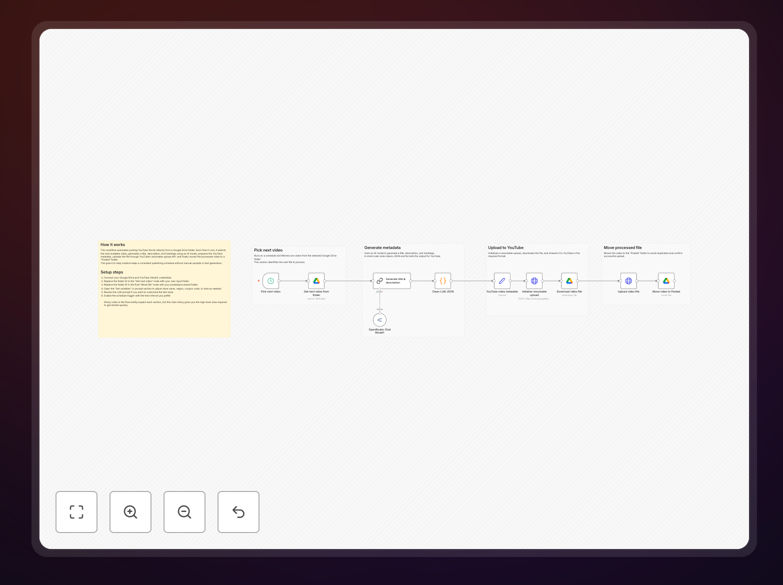Zoom in on the workflow canvas
The height and width of the screenshot is (585, 783).
130,512
